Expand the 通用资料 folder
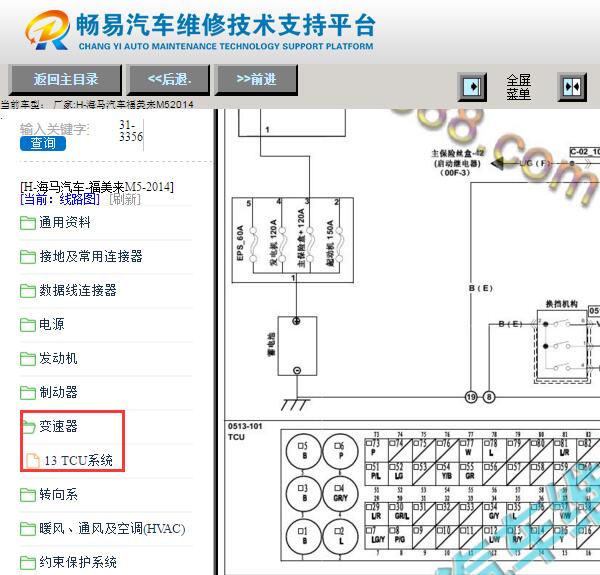600x575 pixels. tap(65, 222)
